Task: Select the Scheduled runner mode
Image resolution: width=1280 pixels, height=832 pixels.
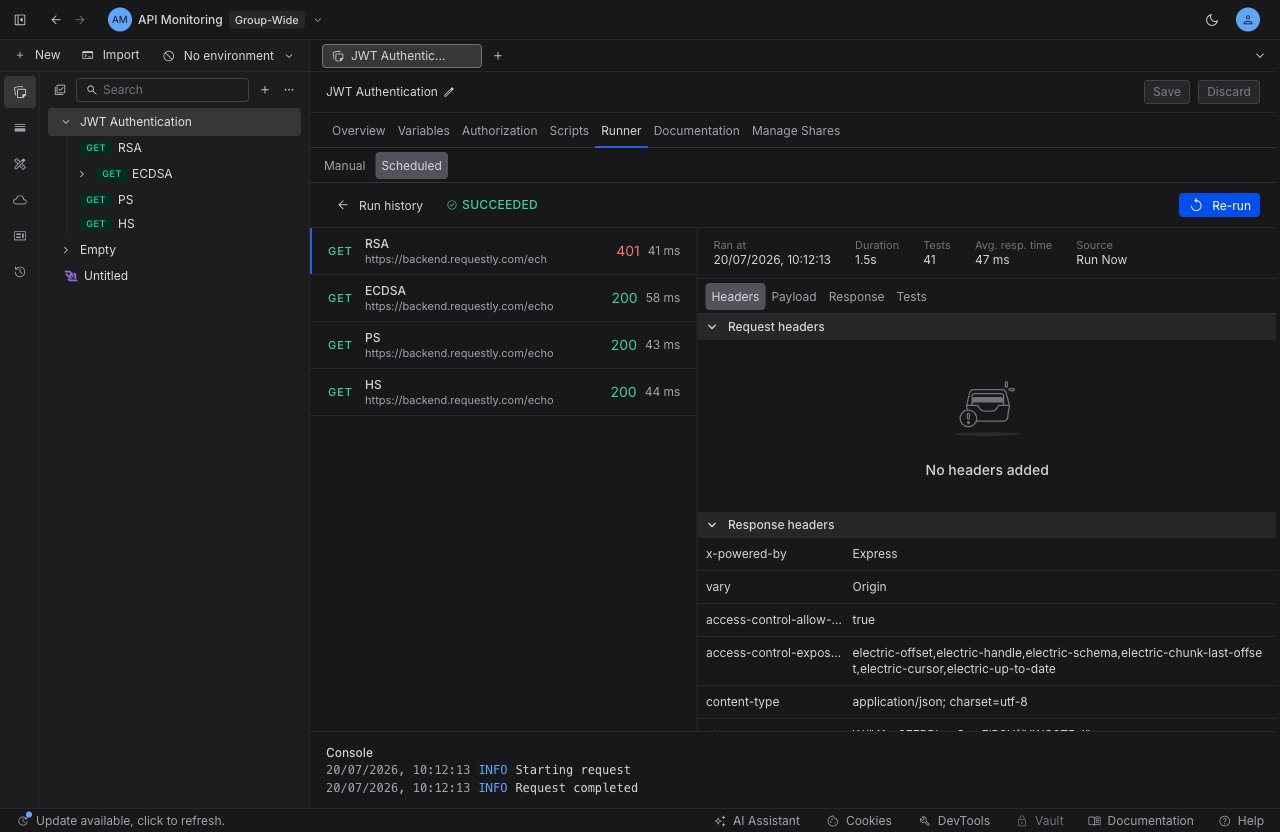Action: tap(411, 166)
